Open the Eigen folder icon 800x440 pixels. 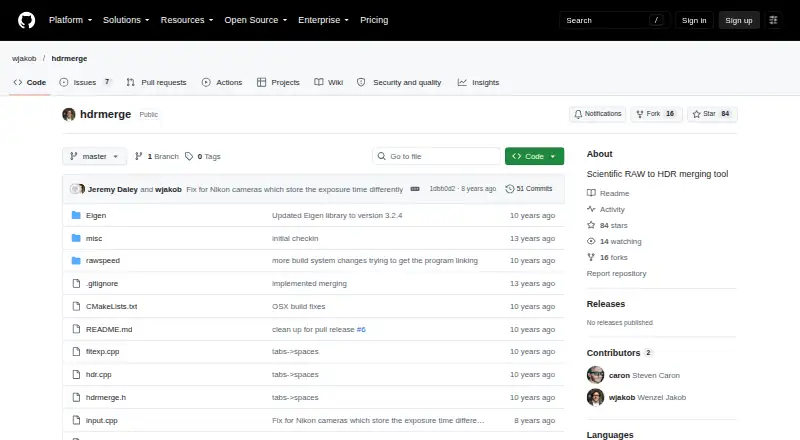click(76, 215)
